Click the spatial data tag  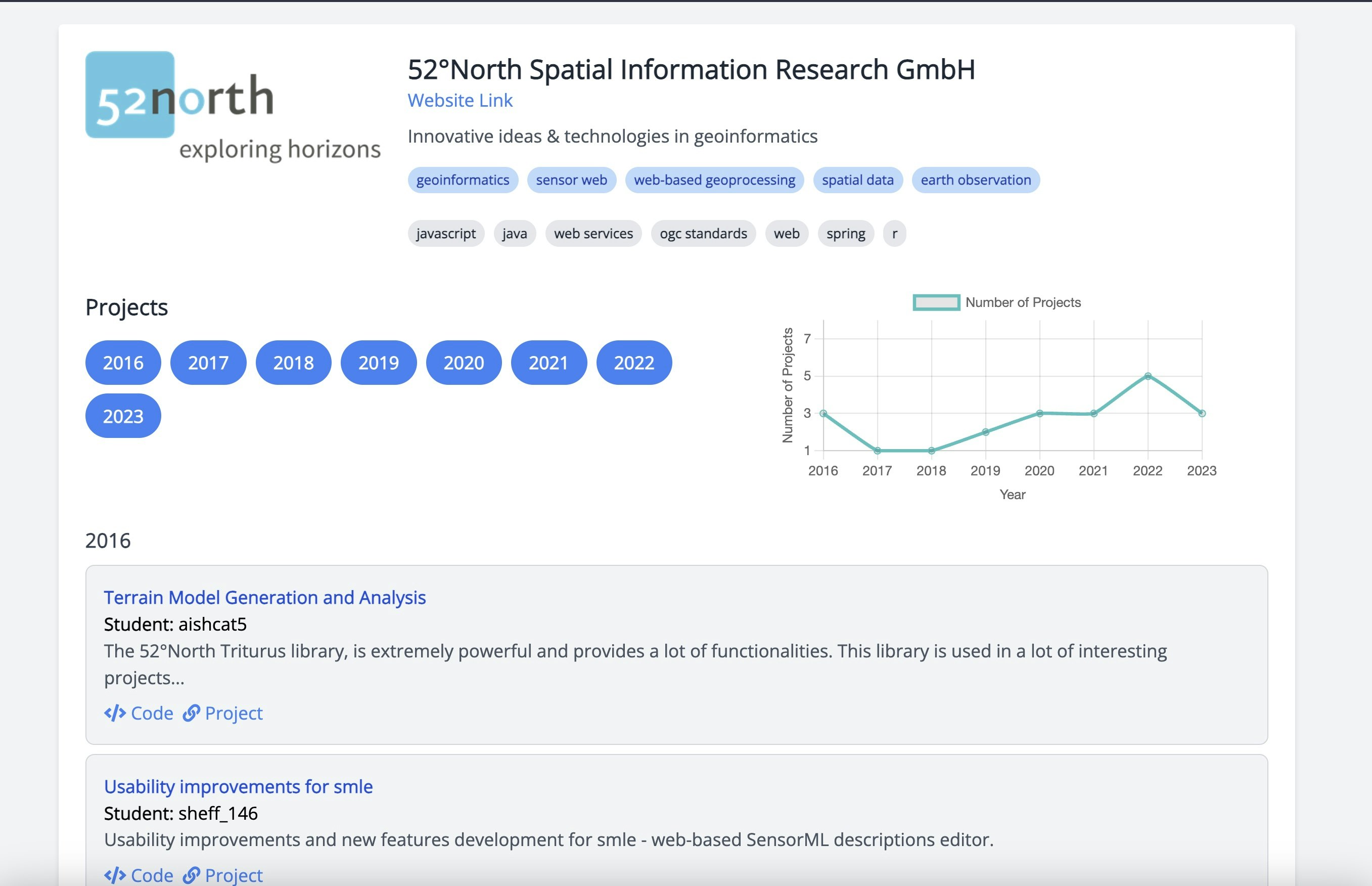click(858, 180)
